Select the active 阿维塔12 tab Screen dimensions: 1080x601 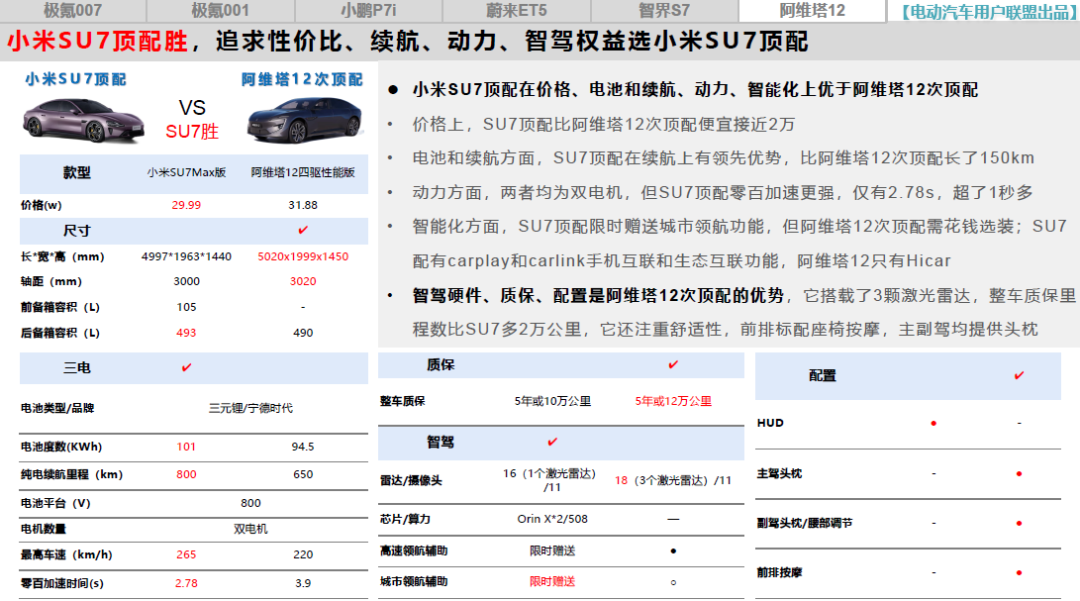click(x=812, y=10)
